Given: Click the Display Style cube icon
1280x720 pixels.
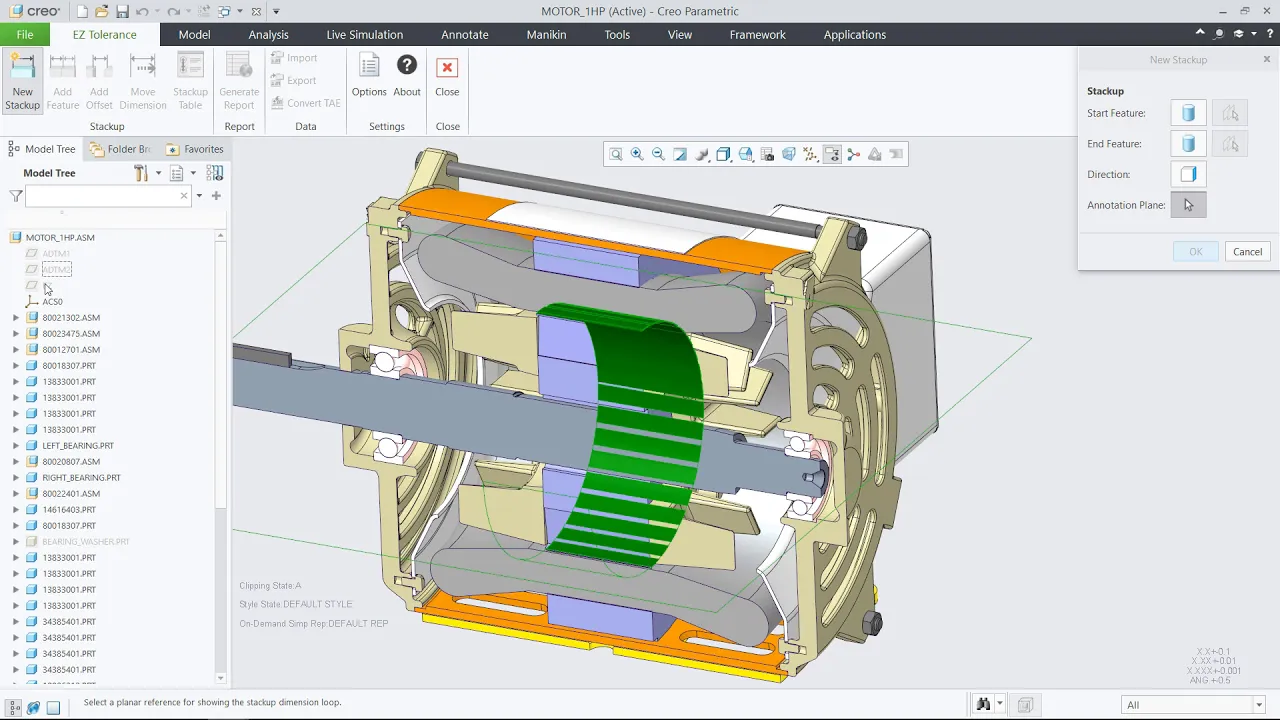Looking at the screenshot, I should coord(724,154).
